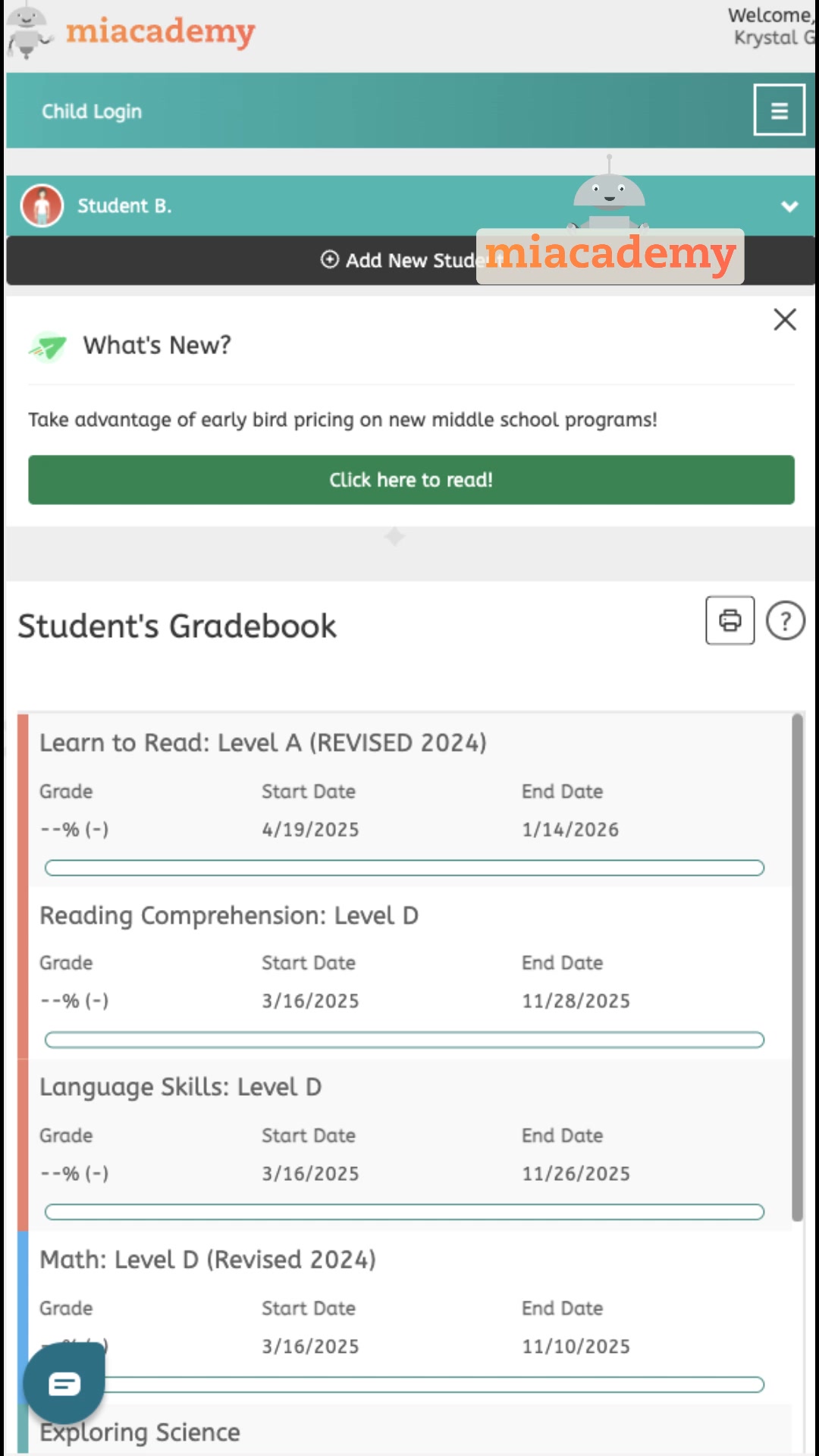Click the miacademy logo in header
The image size is (819, 1456).
point(130,32)
